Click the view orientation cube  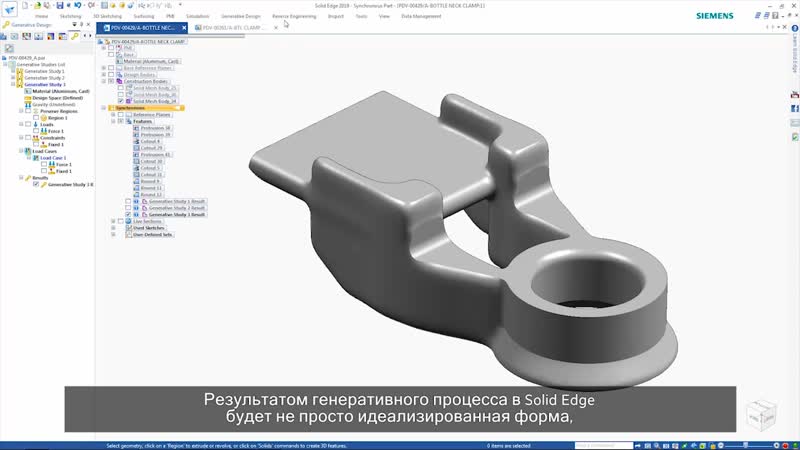[x=761, y=415]
